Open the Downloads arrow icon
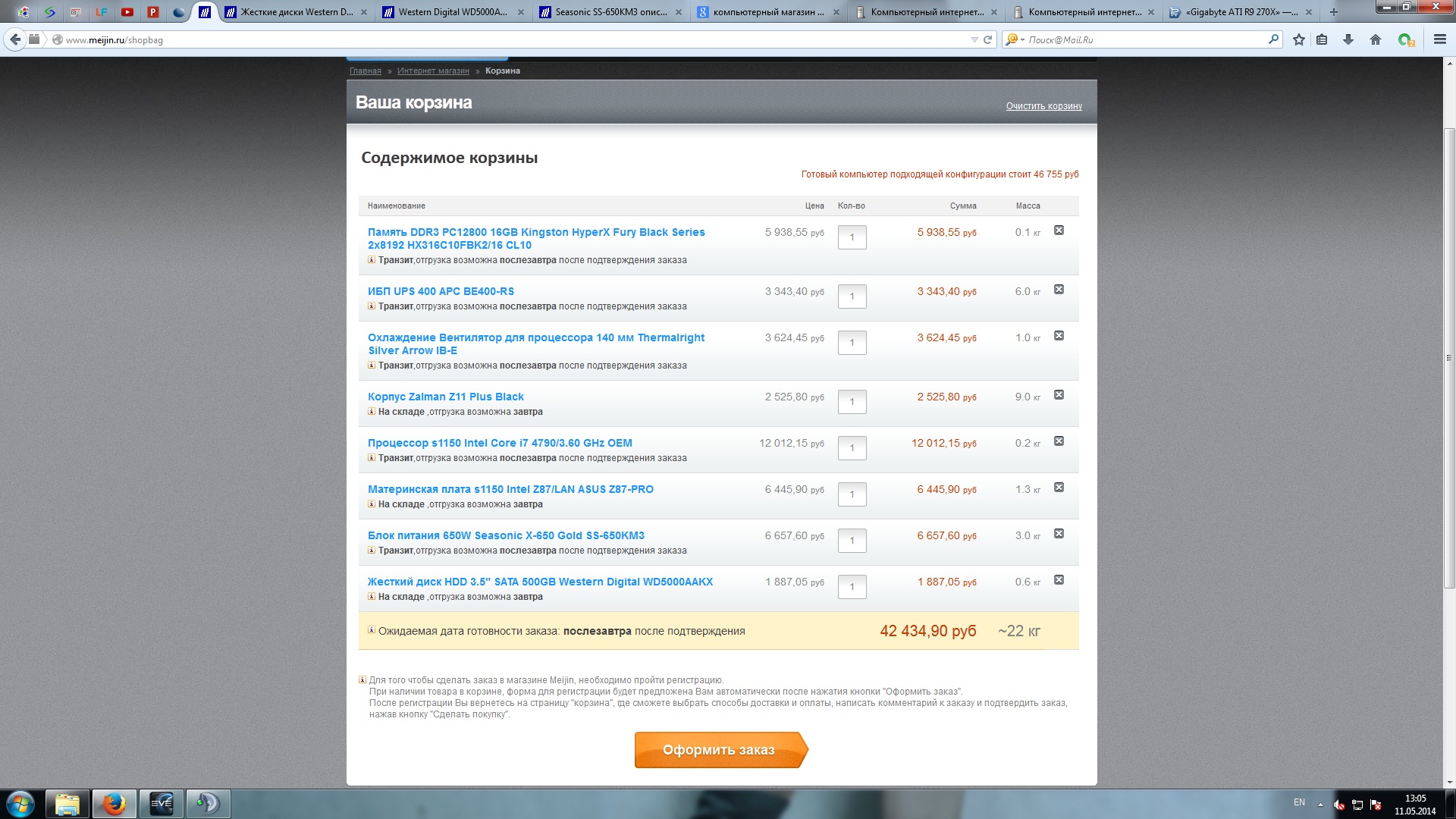The image size is (1456, 819). [1348, 39]
